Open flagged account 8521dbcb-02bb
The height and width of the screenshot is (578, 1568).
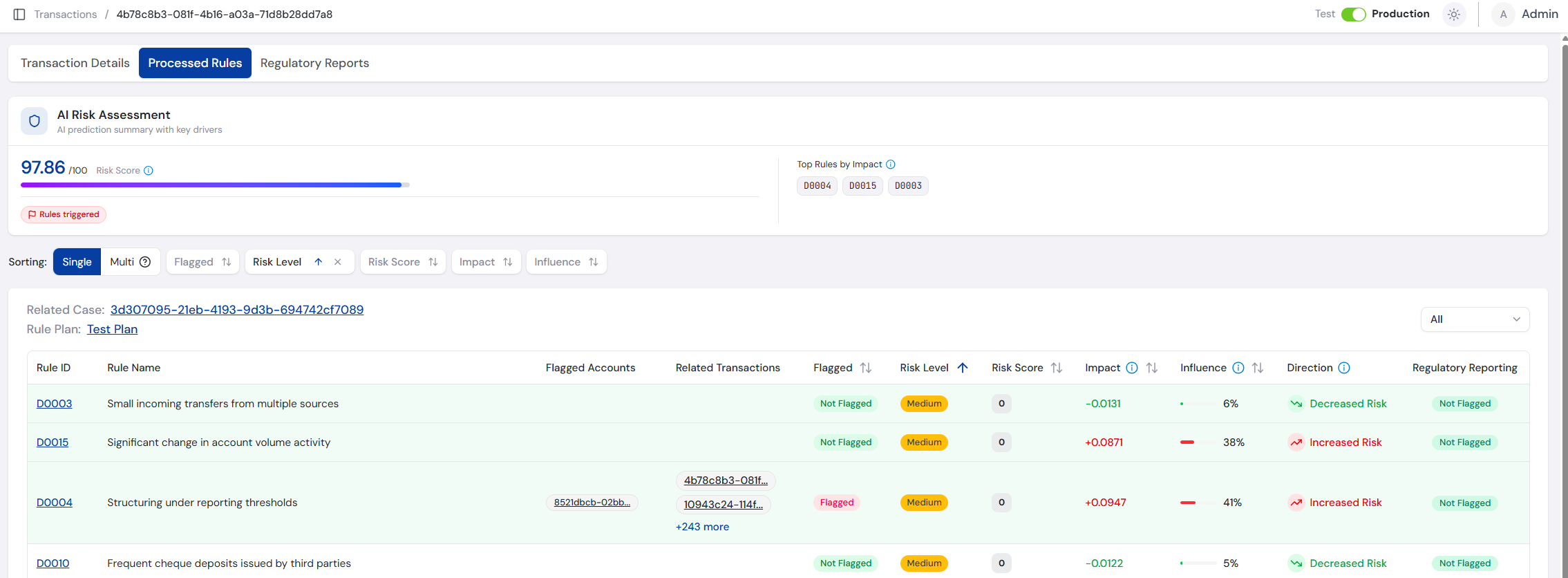[592, 503]
